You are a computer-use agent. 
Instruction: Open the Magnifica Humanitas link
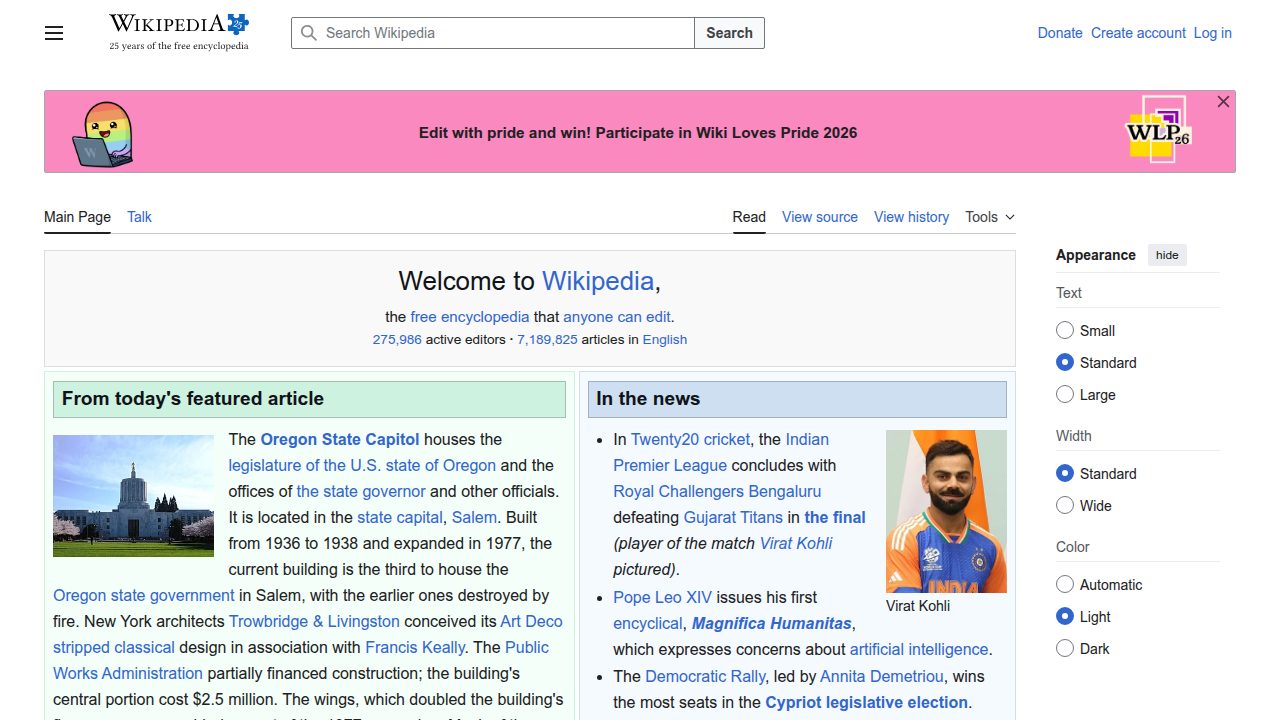click(772, 623)
